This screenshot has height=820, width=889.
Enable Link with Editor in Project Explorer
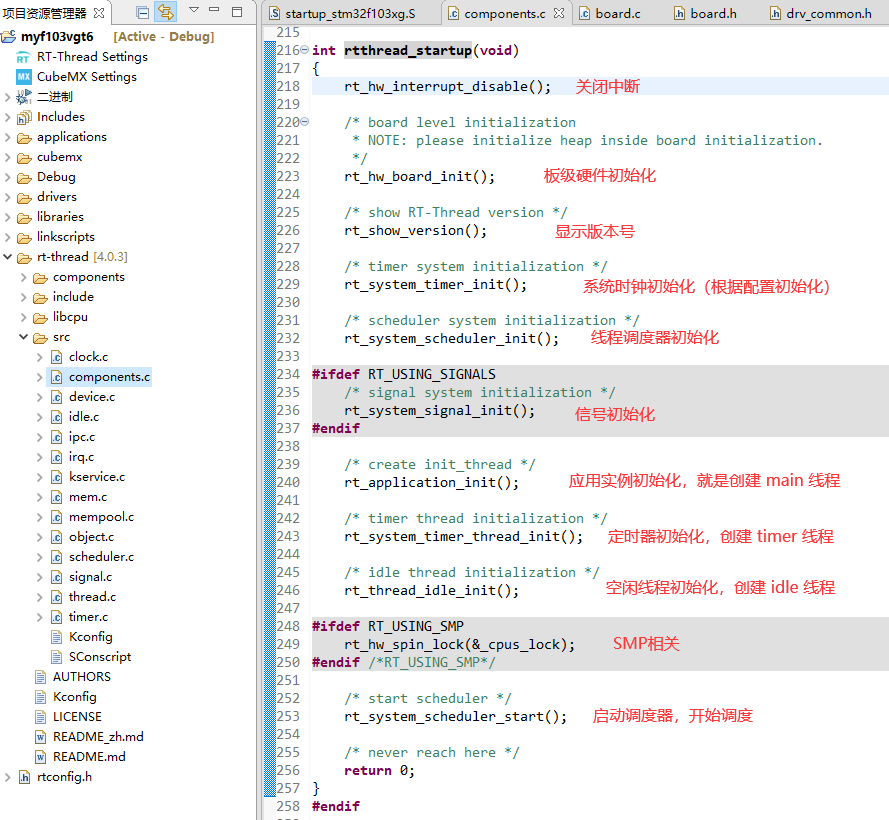tap(165, 10)
